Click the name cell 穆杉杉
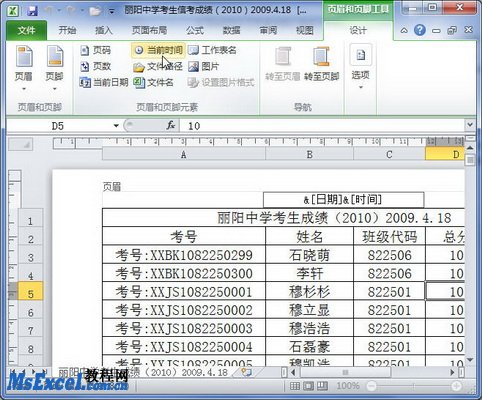This screenshot has width=482, height=400. pos(309,292)
